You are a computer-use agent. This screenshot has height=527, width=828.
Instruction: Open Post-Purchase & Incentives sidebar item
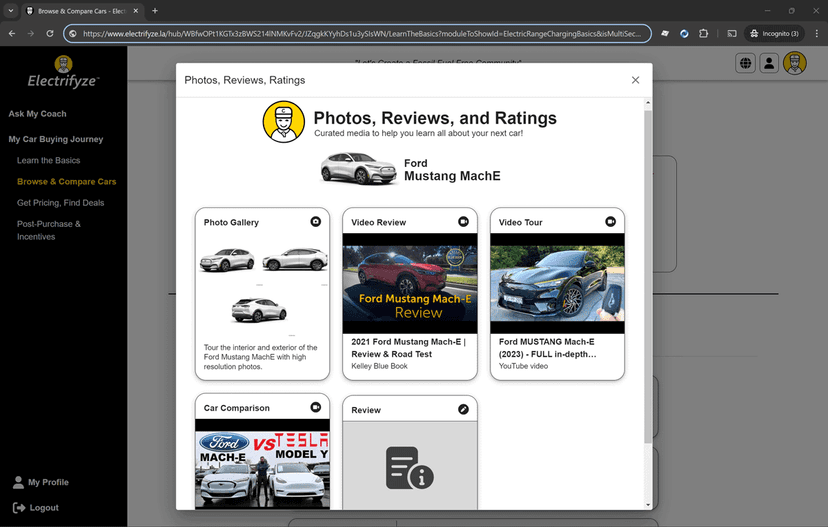coord(50,230)
